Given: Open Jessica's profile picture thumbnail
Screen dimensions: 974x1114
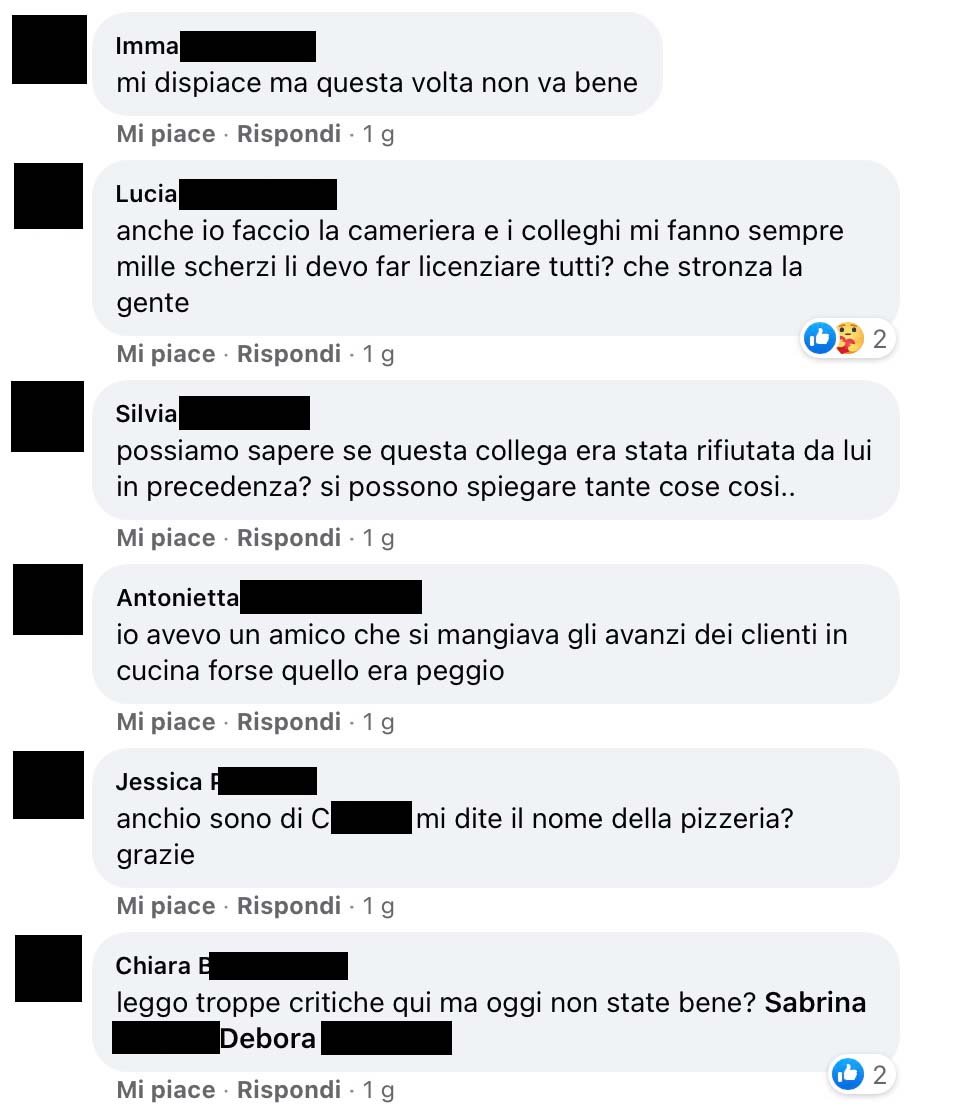Looking at the screenshot, I should coord(48,785).
